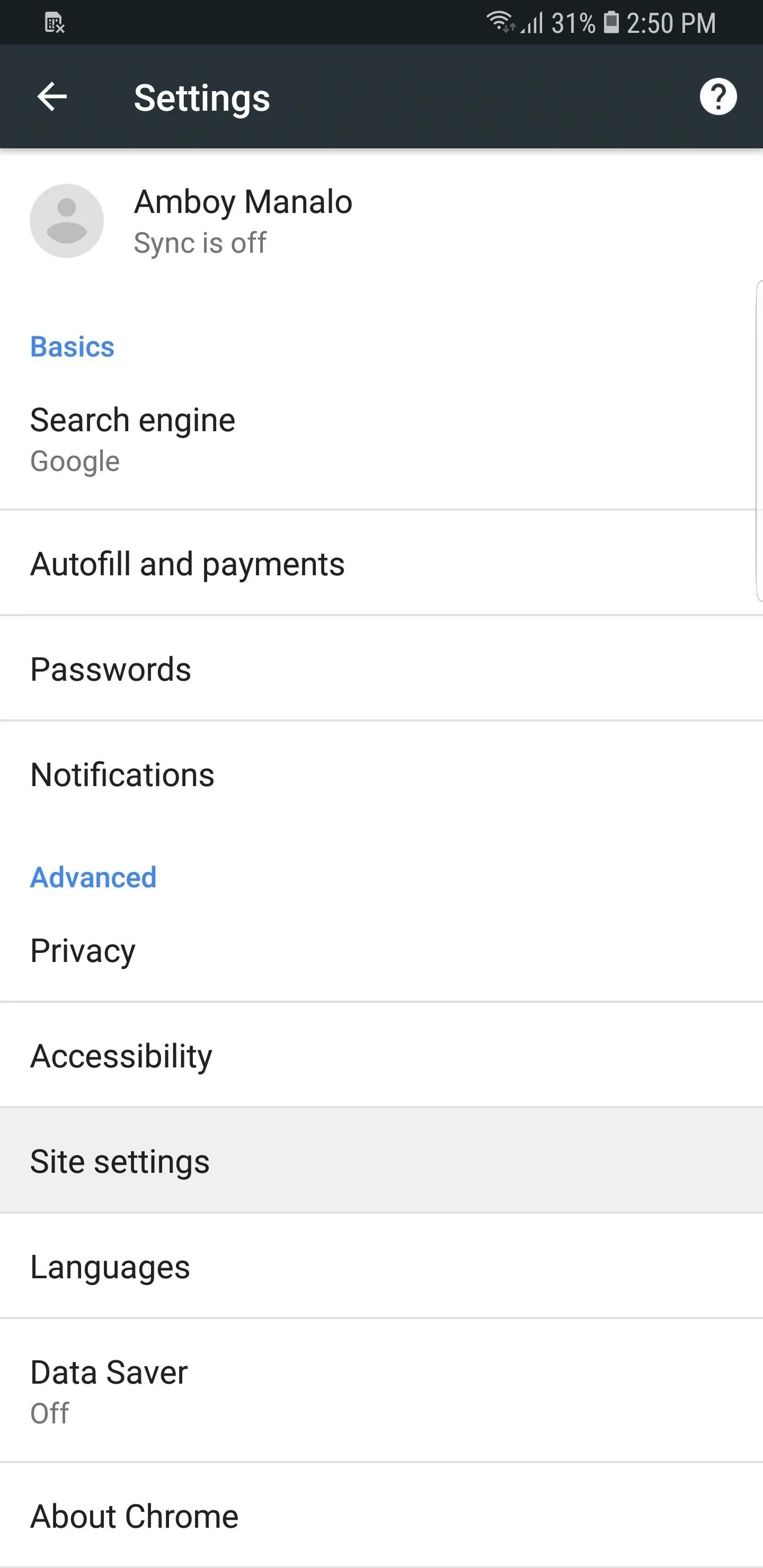The image size is (763, 1568).
Task: Open About Chrome
Action: [381, 1516]
